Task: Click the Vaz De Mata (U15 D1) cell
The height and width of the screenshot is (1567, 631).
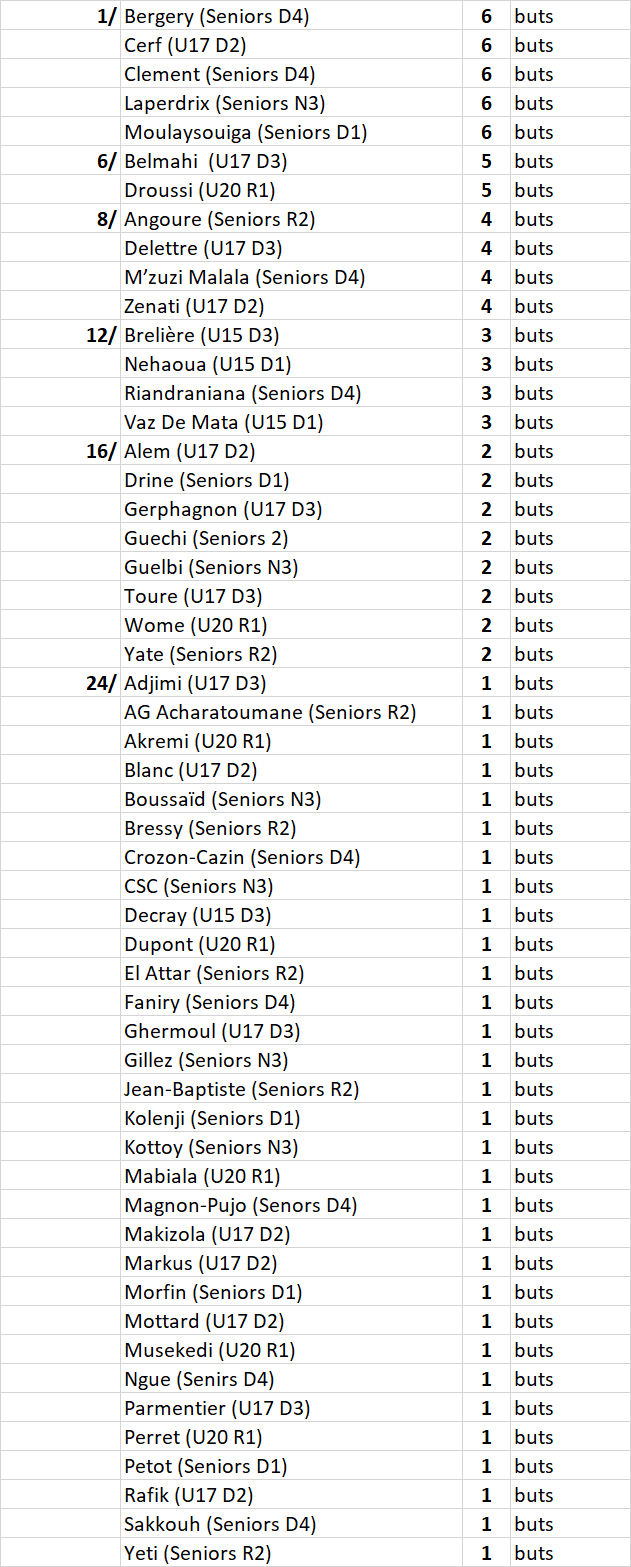Action: click(292, 422)
